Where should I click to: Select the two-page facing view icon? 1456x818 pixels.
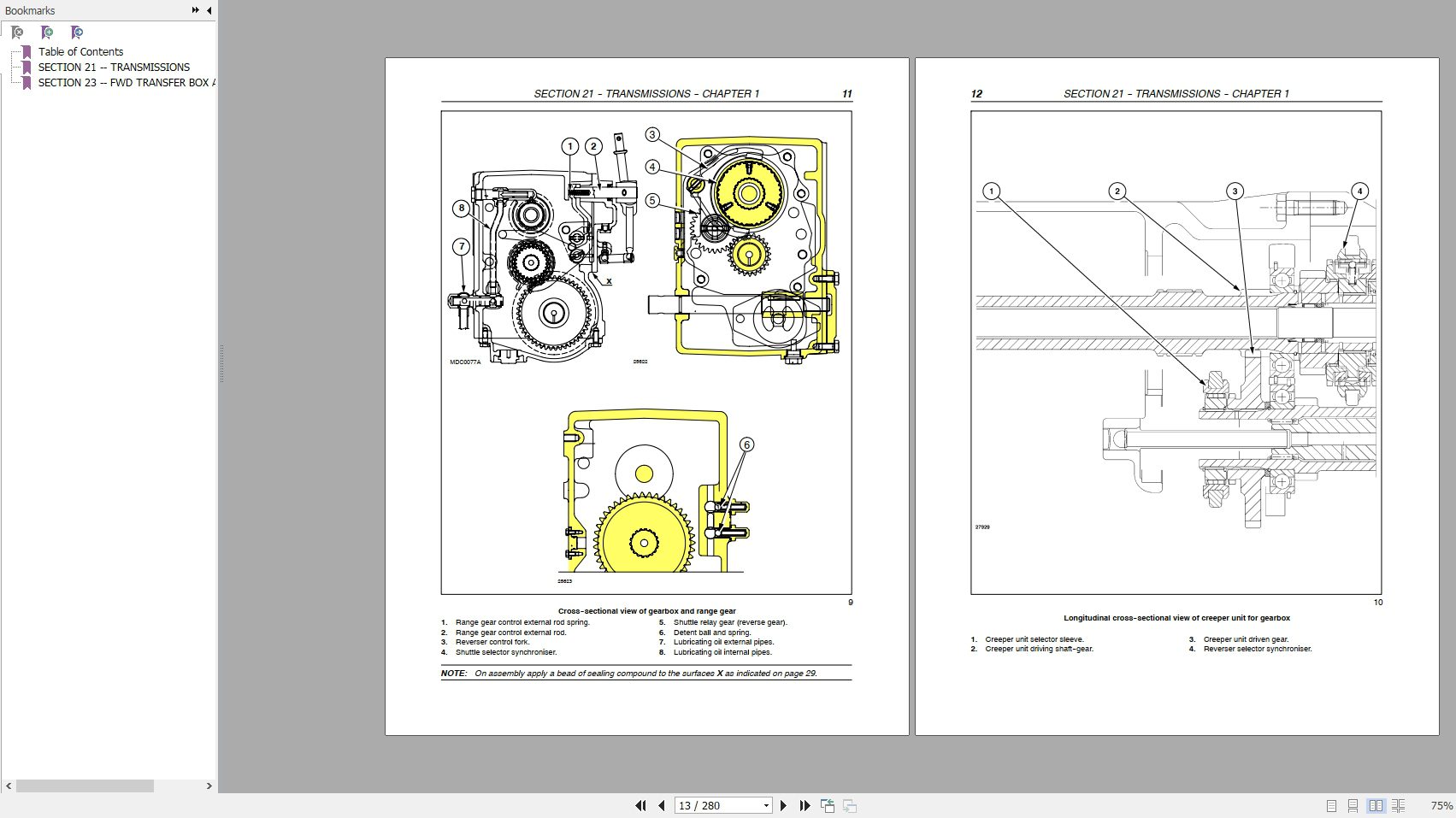point(1376,806)
